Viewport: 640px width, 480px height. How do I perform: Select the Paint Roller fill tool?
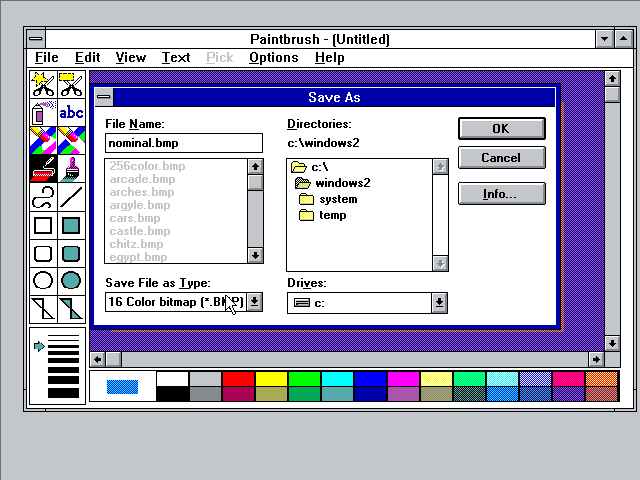pyautogui.click(x=43, y=169)
